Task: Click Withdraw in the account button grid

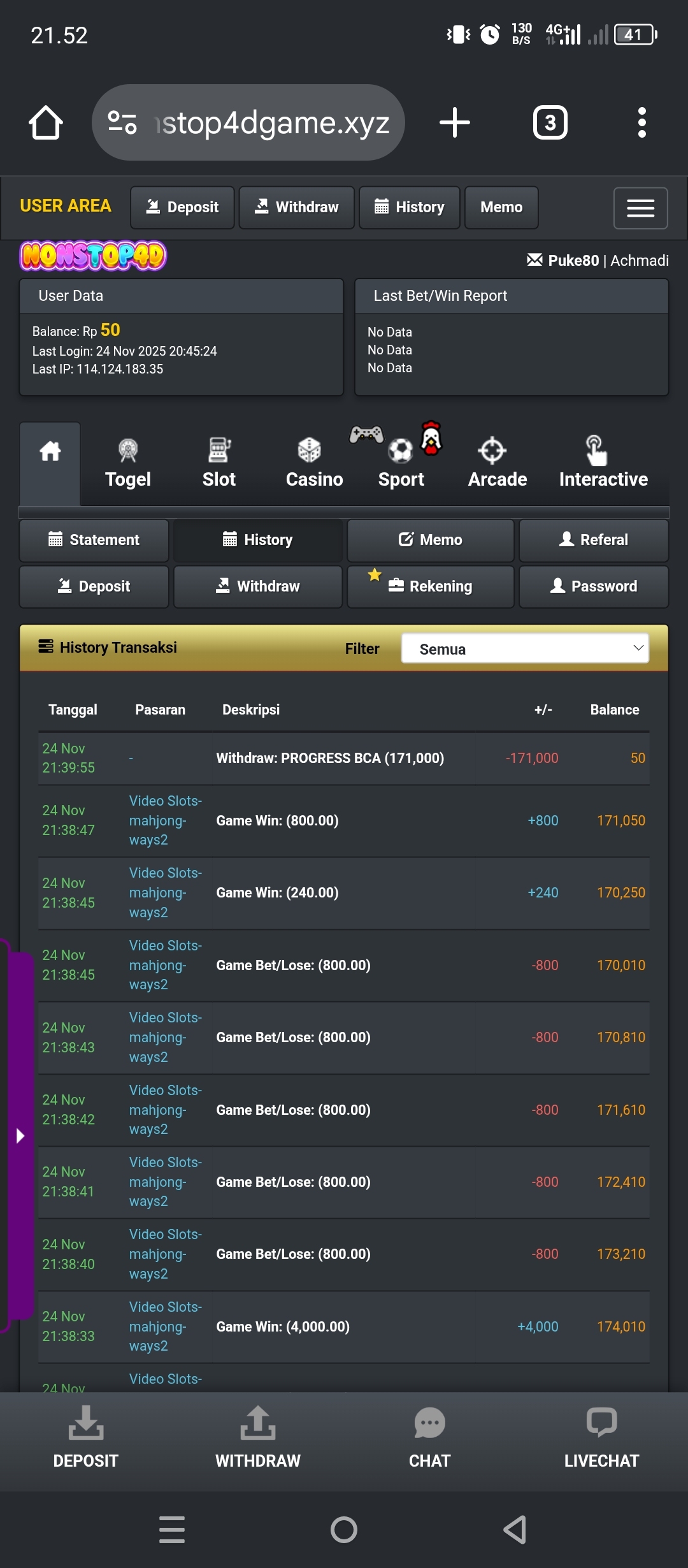Action: [x=258, y=586]
